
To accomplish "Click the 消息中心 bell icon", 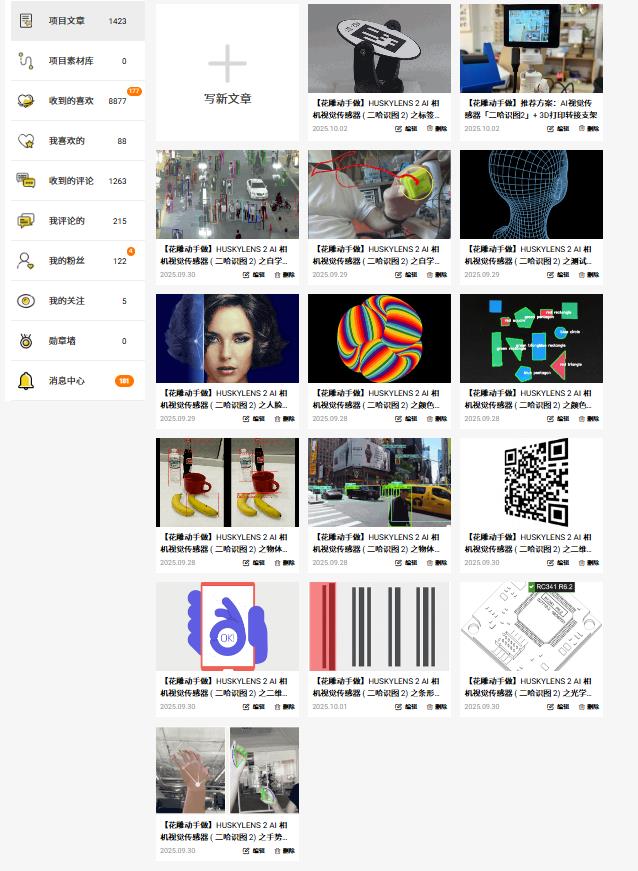I will pos(26,381).
